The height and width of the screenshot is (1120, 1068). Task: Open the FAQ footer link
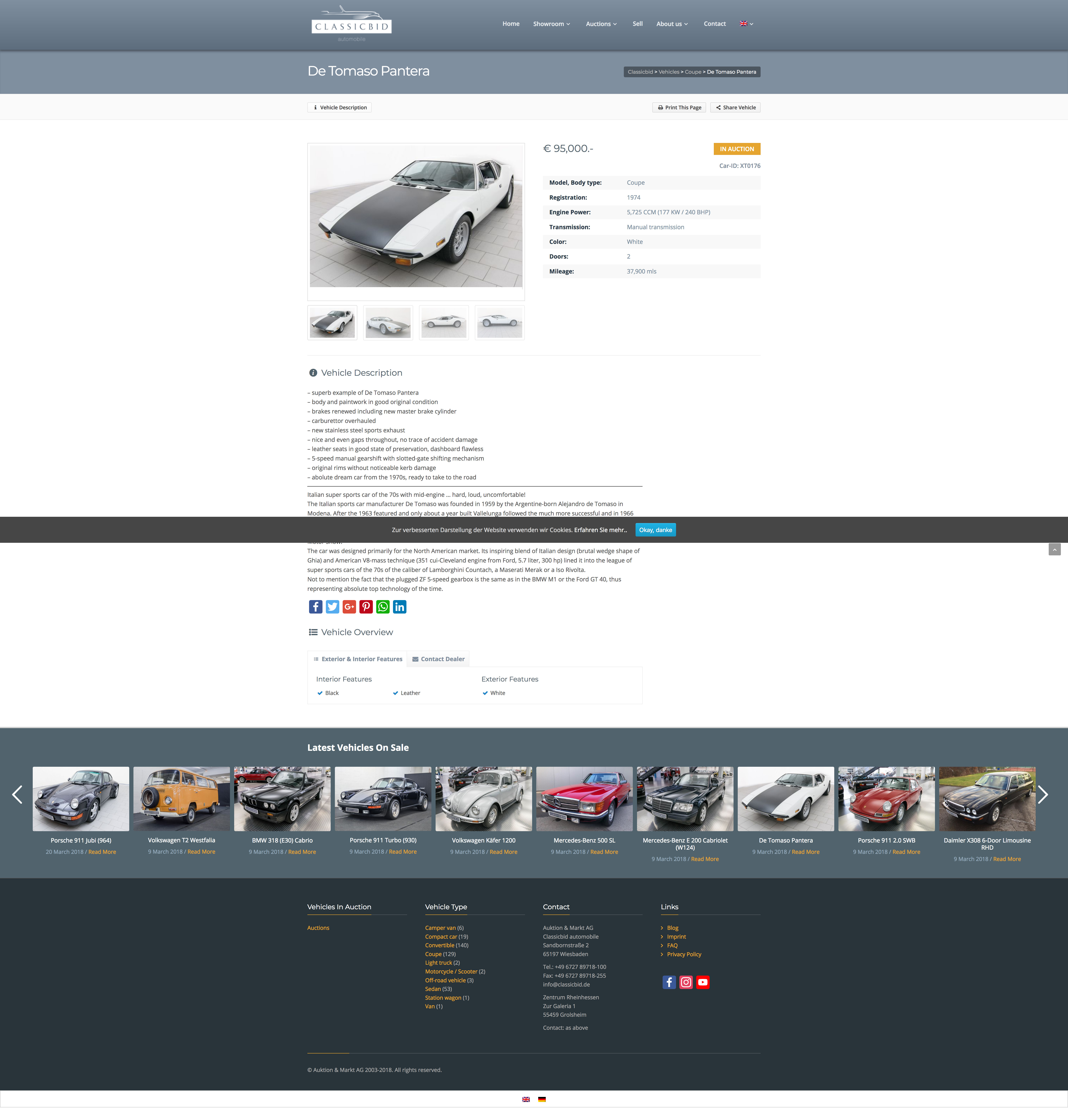click(x=672, y=946)
